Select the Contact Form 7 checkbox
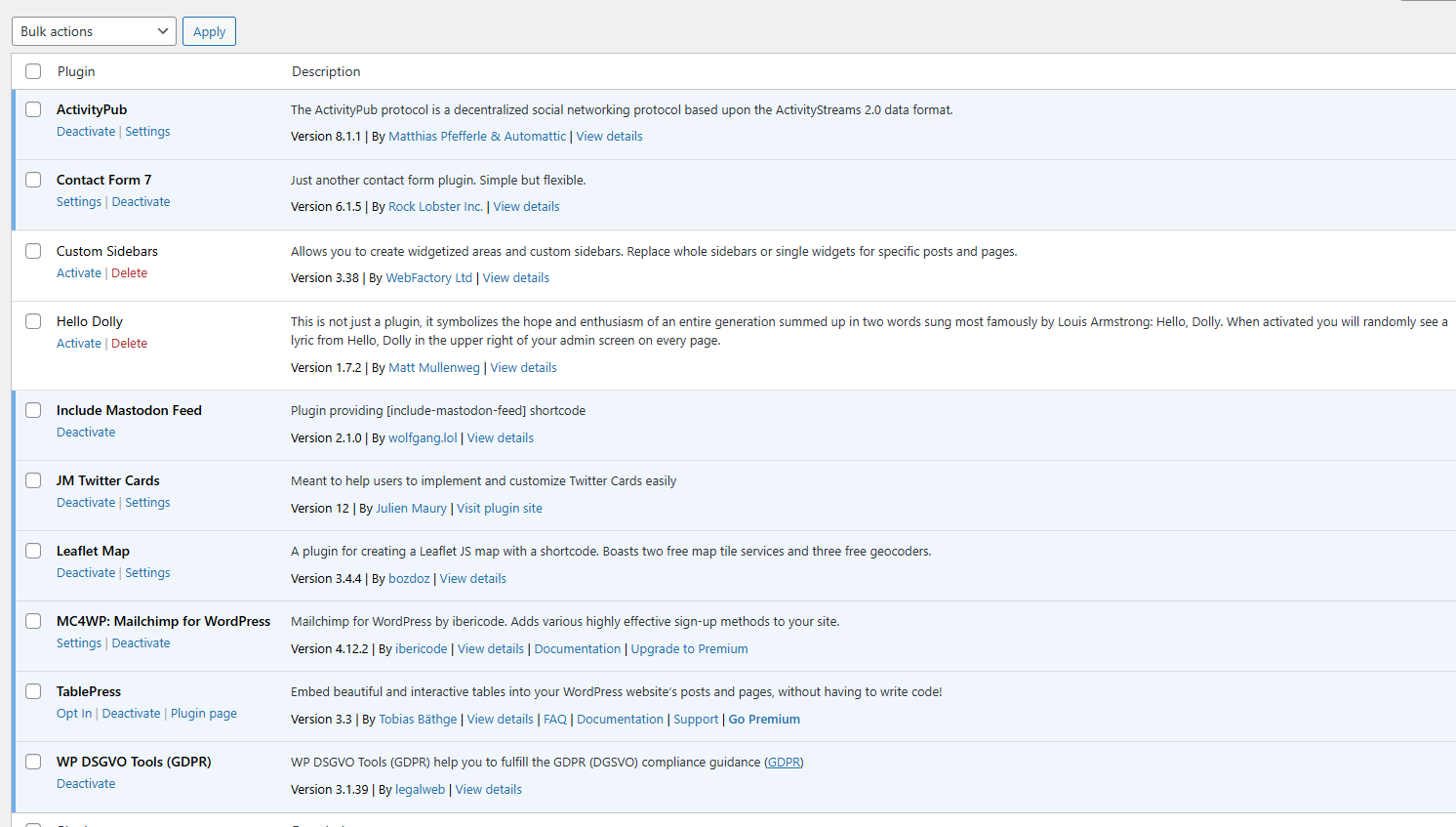Image resolution: width=1456 pixels, height=827 pixels. click(33, 180)
